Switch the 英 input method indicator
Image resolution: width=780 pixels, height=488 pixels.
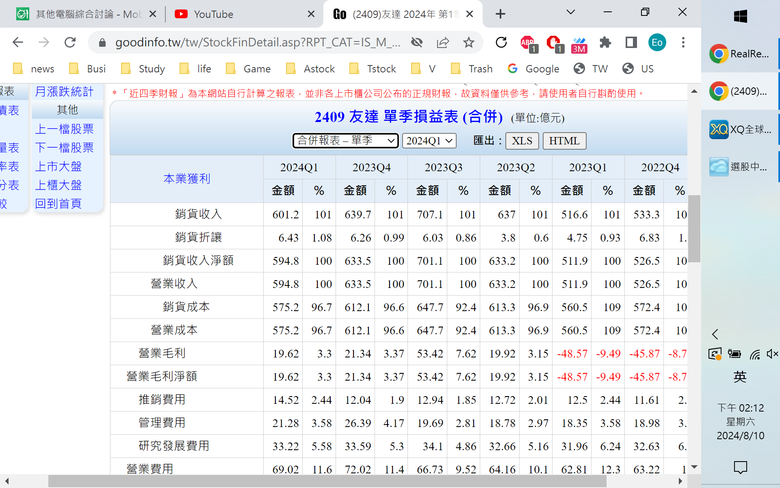(x=740, y=377)
